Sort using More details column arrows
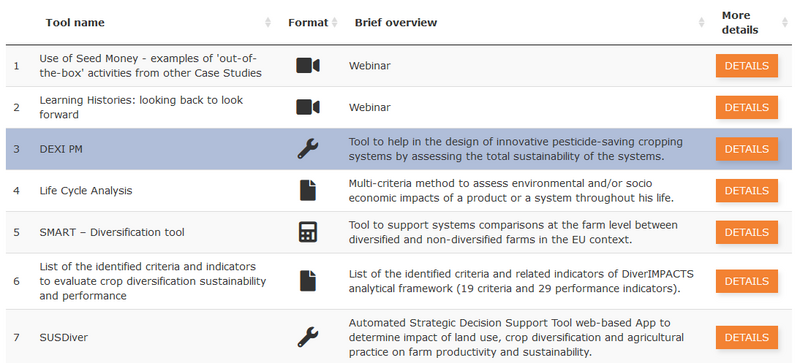 coord(785,22)
